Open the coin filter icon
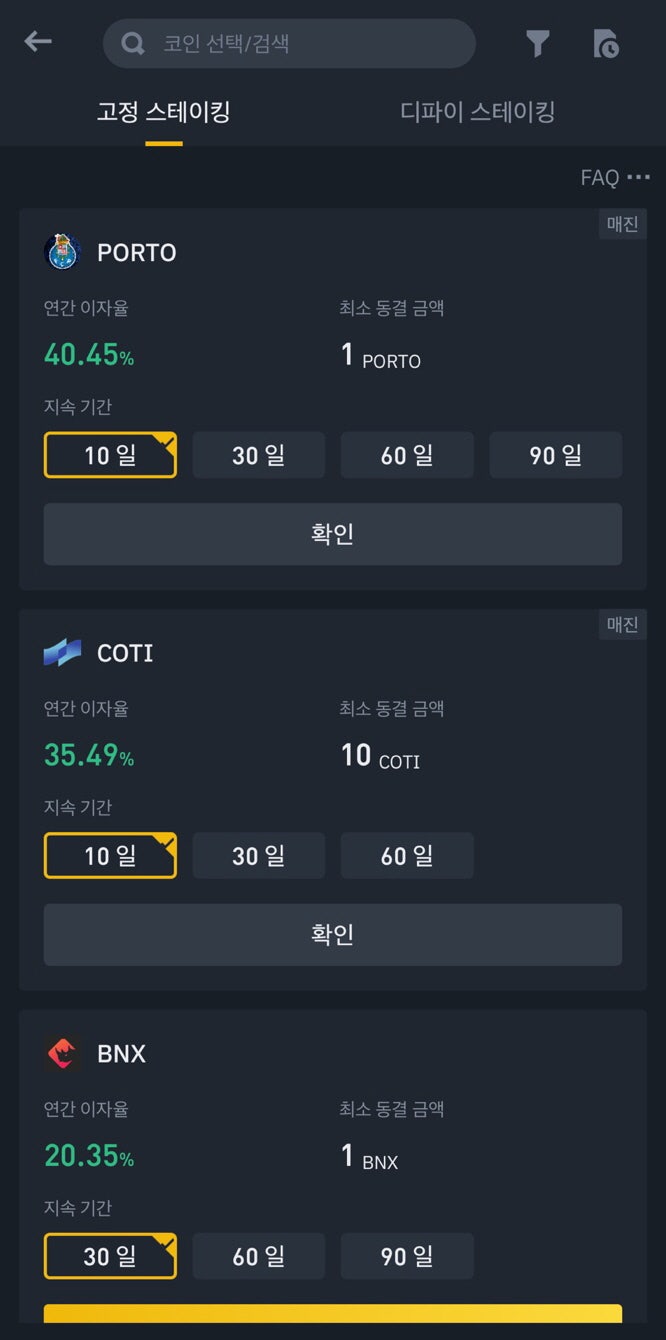Screen dimensions: 666x1340 tap(537, 44)
